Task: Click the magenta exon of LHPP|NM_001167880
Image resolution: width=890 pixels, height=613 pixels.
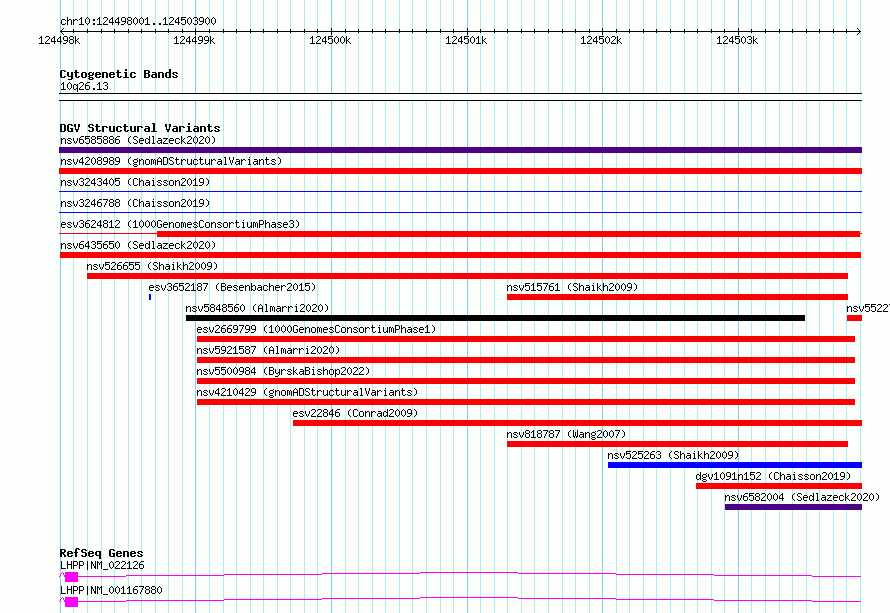Action: pyautogui.click(x=72, y=602)
